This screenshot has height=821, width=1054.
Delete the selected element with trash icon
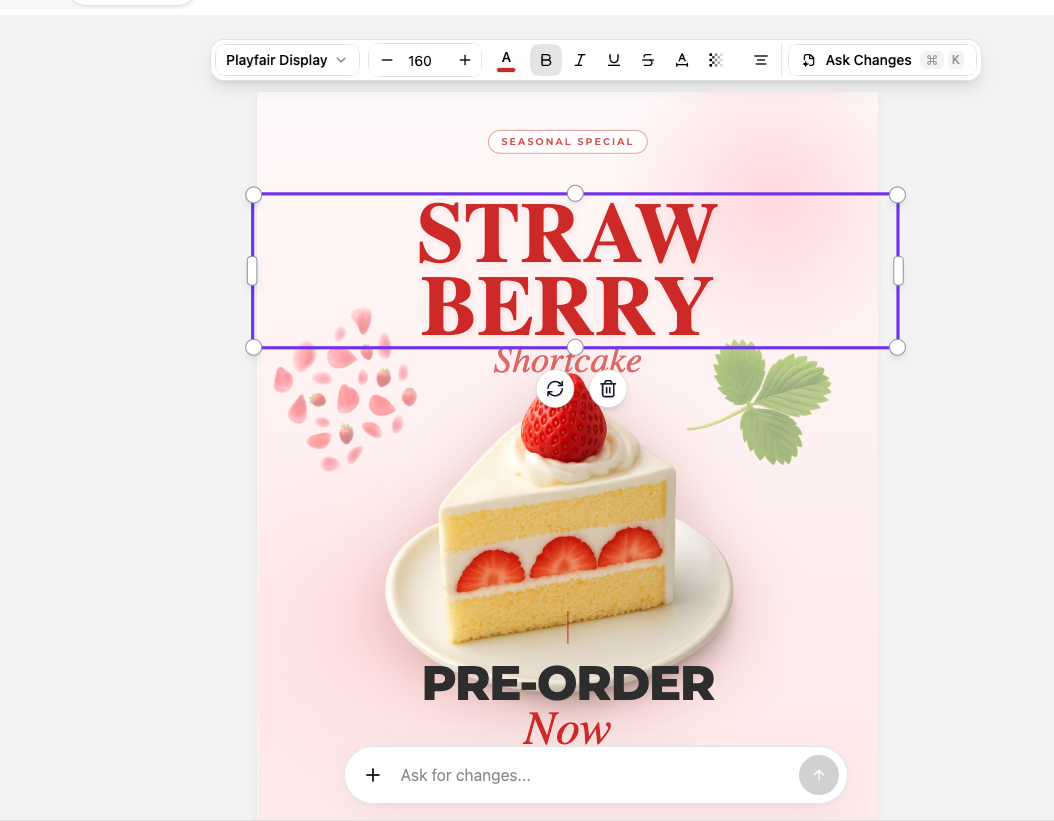tap(608, 388)
